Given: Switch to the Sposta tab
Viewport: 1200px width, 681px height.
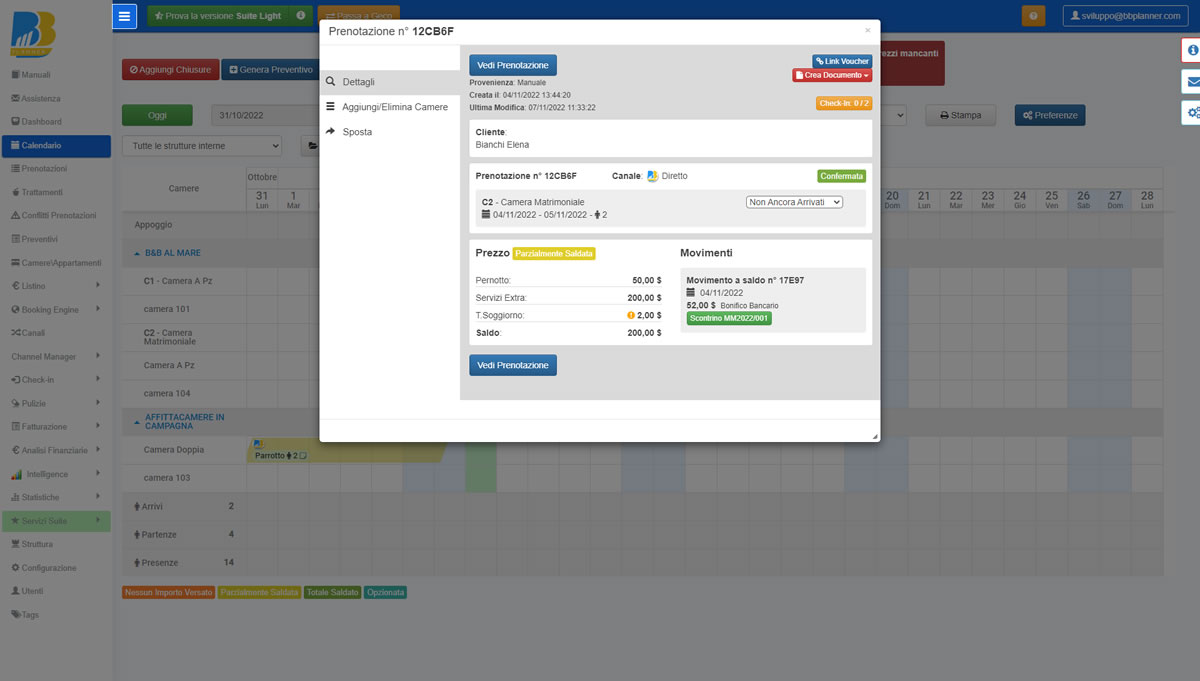Looking at the screenshot, I should 357,131.
